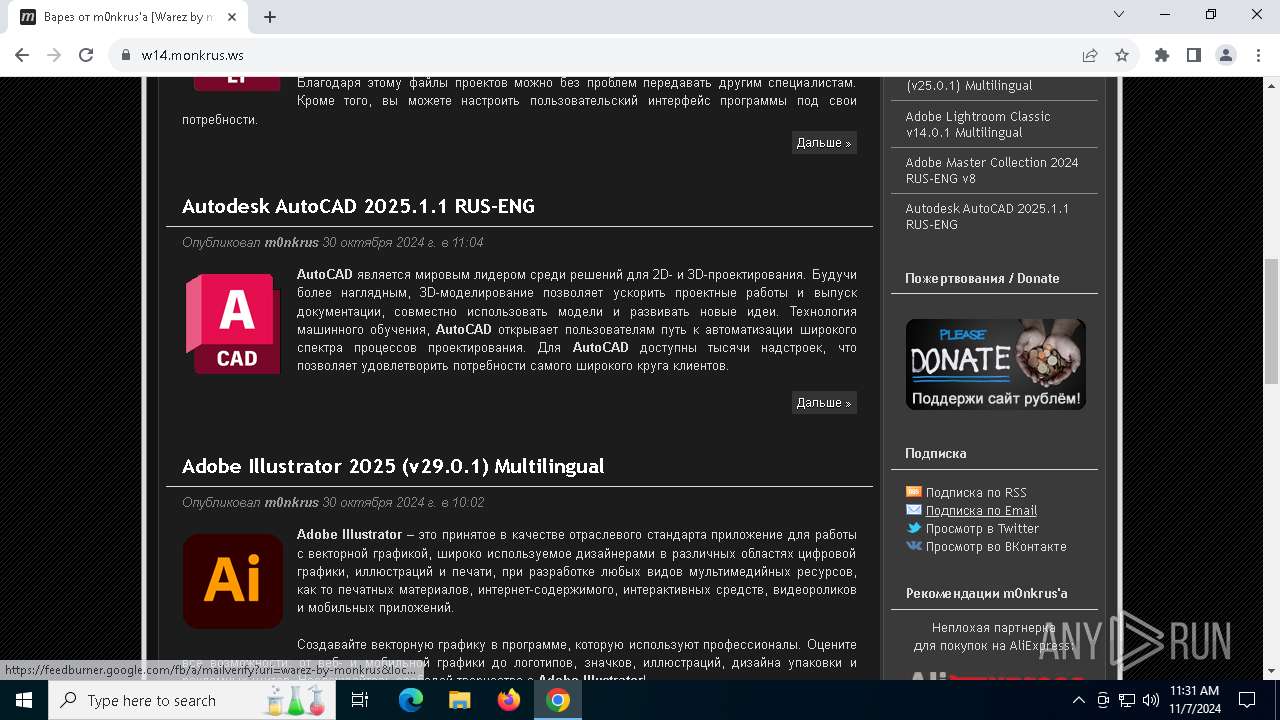Click Дальше button above AutoCAD title
Image resolution: width=1280 pixels, height=720 pixels.
[x=824, y=142]
